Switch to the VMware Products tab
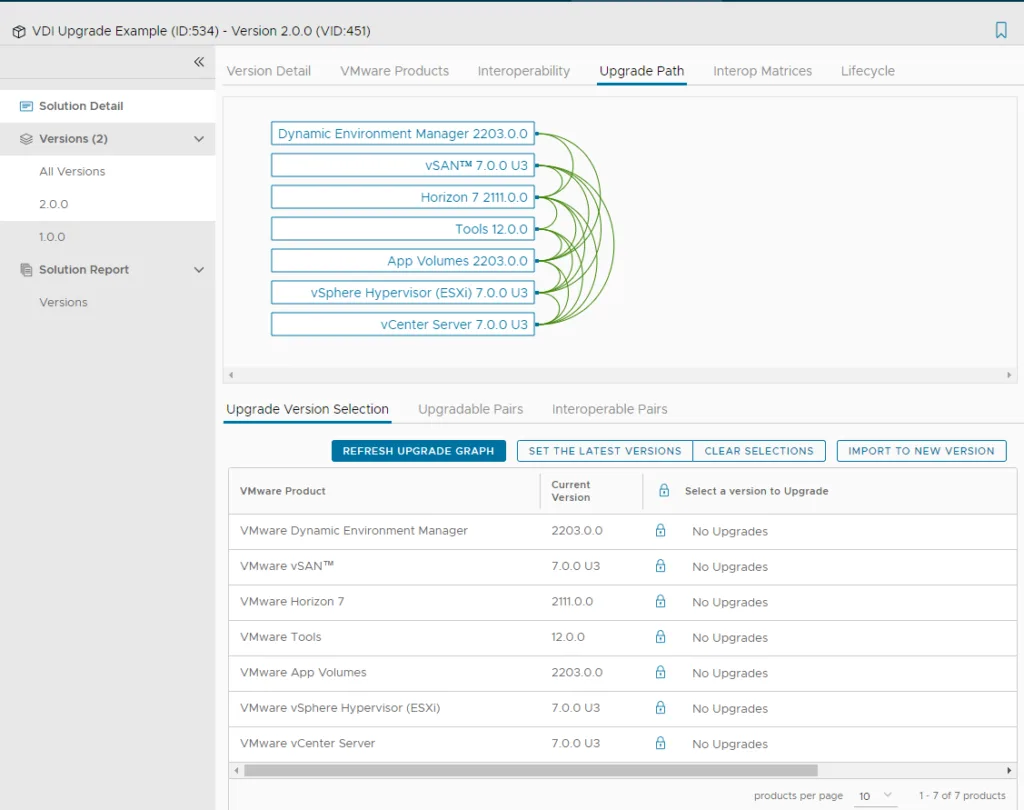The height and width of the screenshot is (810, 1024). click(x=394, y=71)
